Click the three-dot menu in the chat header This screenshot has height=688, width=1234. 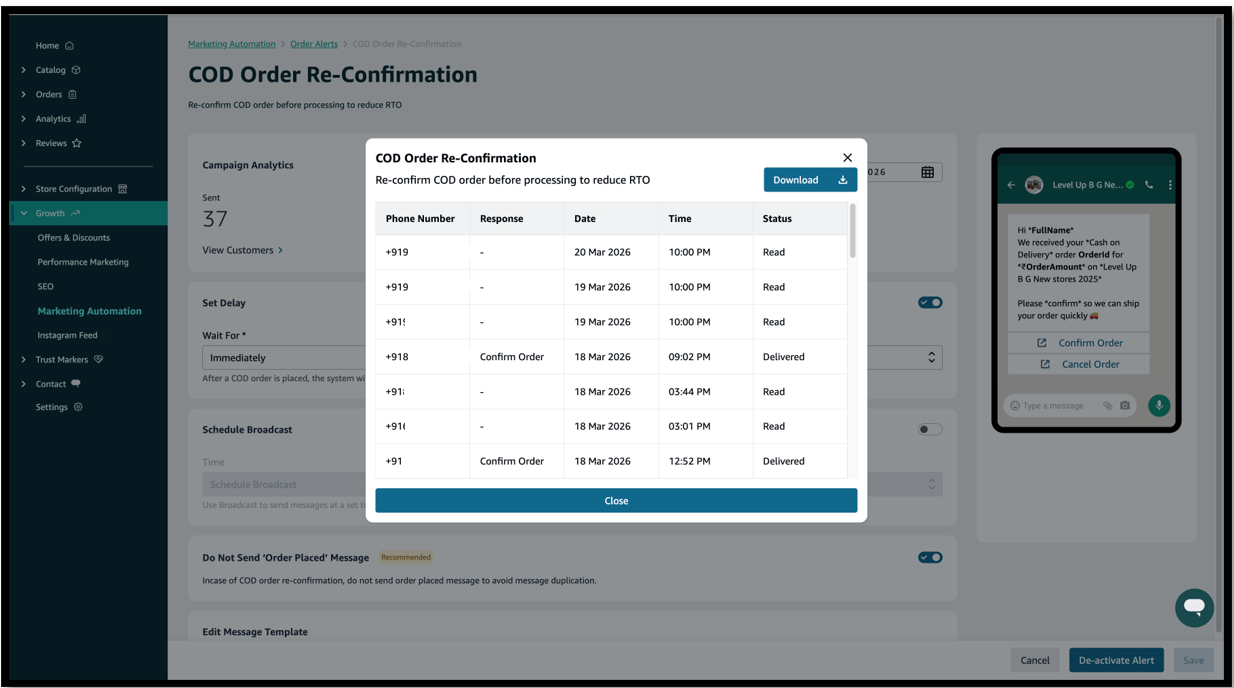[1169, 185]
